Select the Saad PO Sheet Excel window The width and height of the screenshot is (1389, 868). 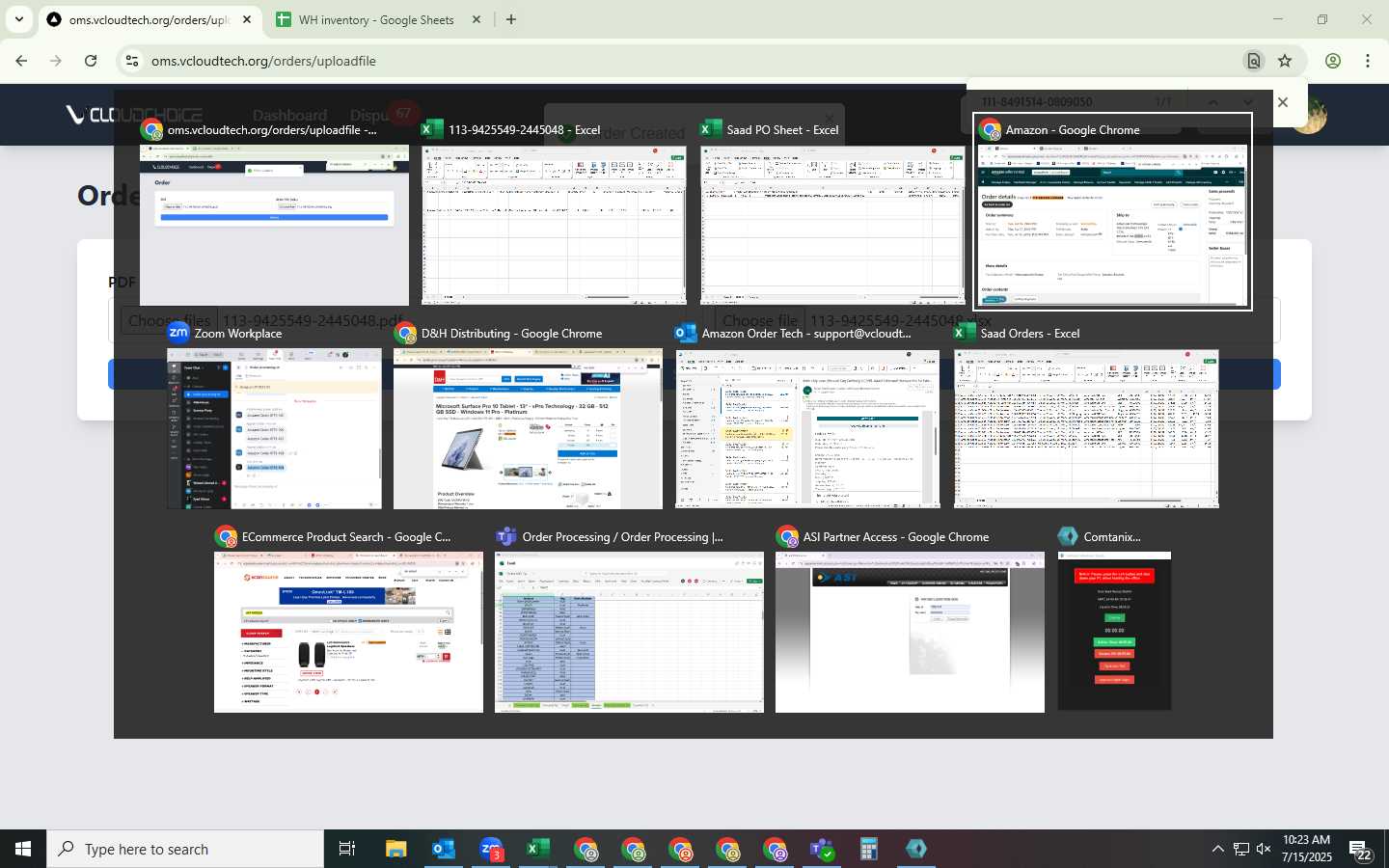(832, 226)
